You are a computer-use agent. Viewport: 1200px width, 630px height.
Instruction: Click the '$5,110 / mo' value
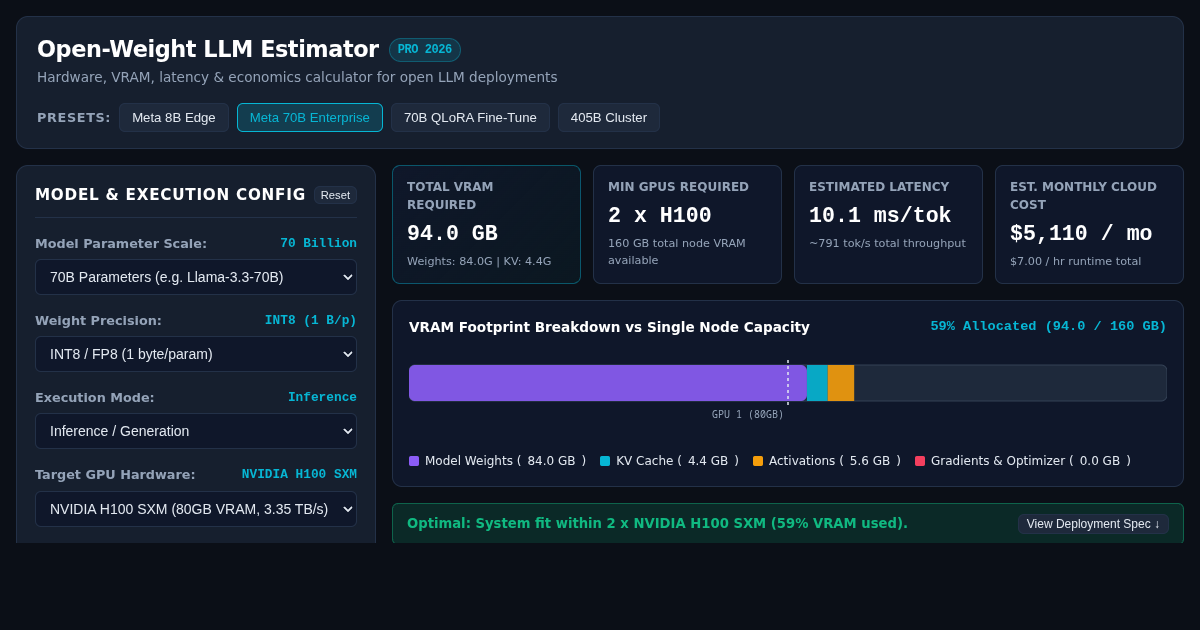[x=1081, y=234]
